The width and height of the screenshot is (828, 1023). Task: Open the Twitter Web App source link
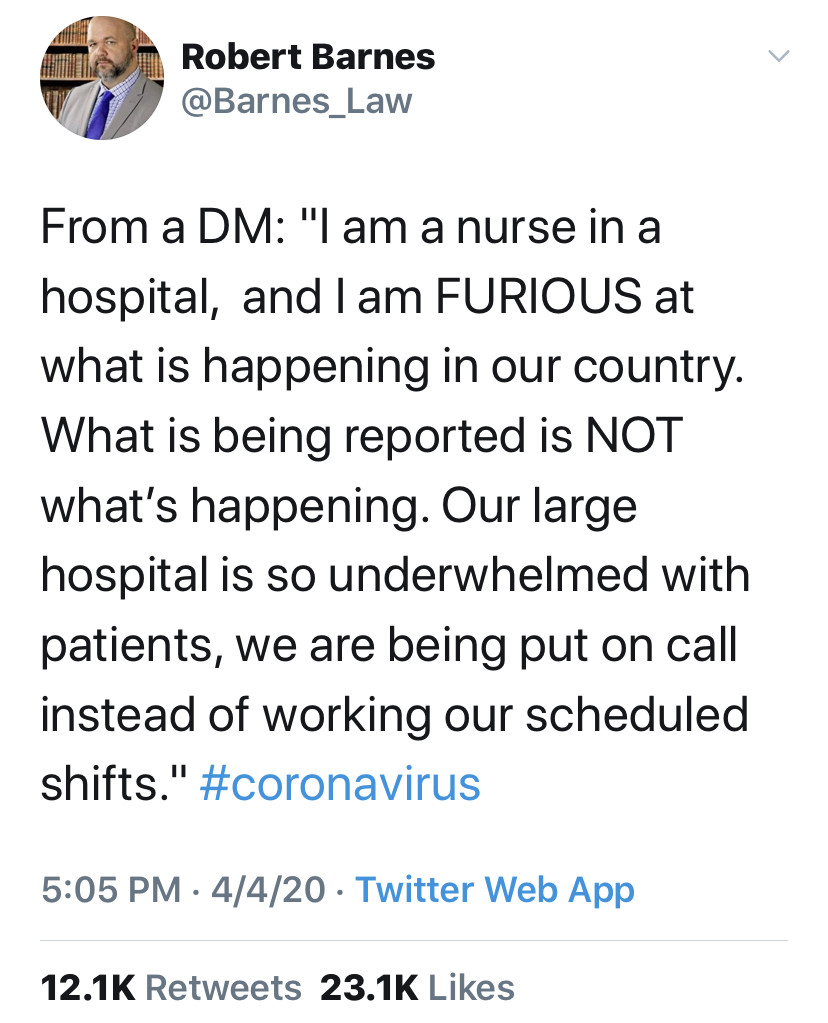click(x=495, y=889)
